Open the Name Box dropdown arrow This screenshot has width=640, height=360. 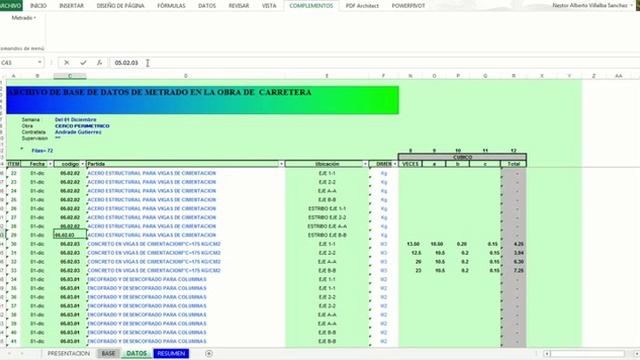point(40,62)
